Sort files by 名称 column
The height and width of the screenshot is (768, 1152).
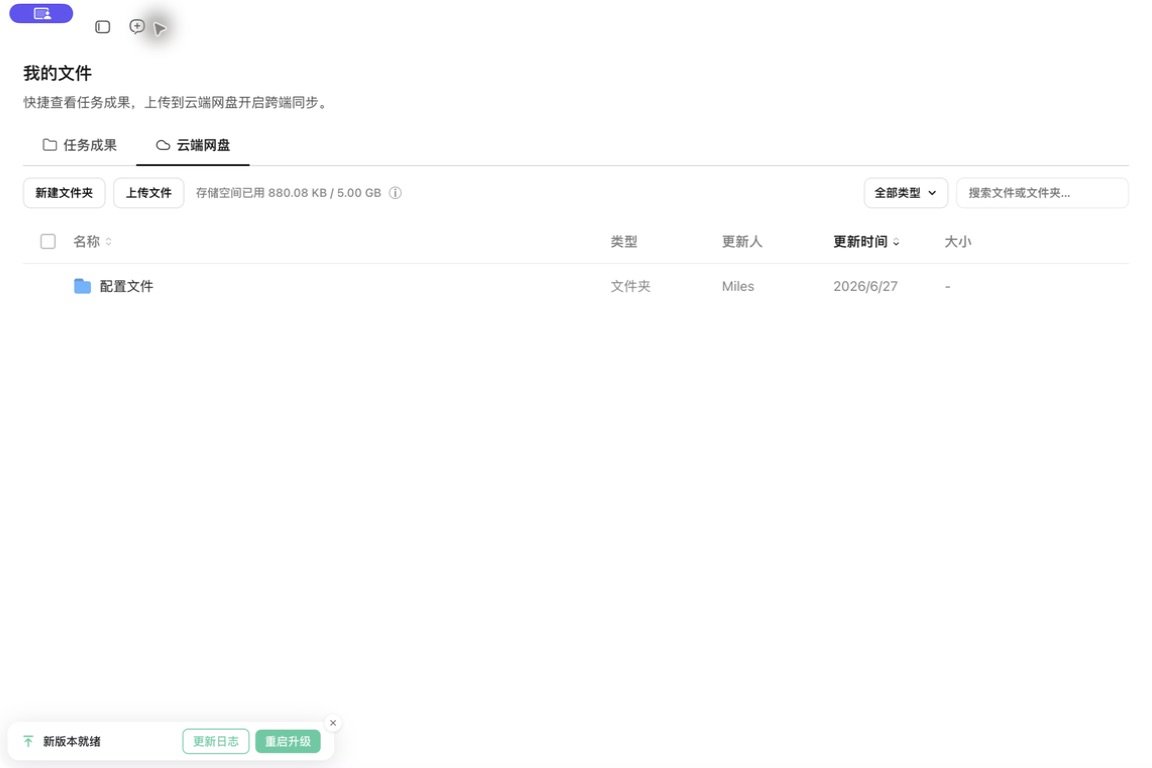[x=93, y=242]
